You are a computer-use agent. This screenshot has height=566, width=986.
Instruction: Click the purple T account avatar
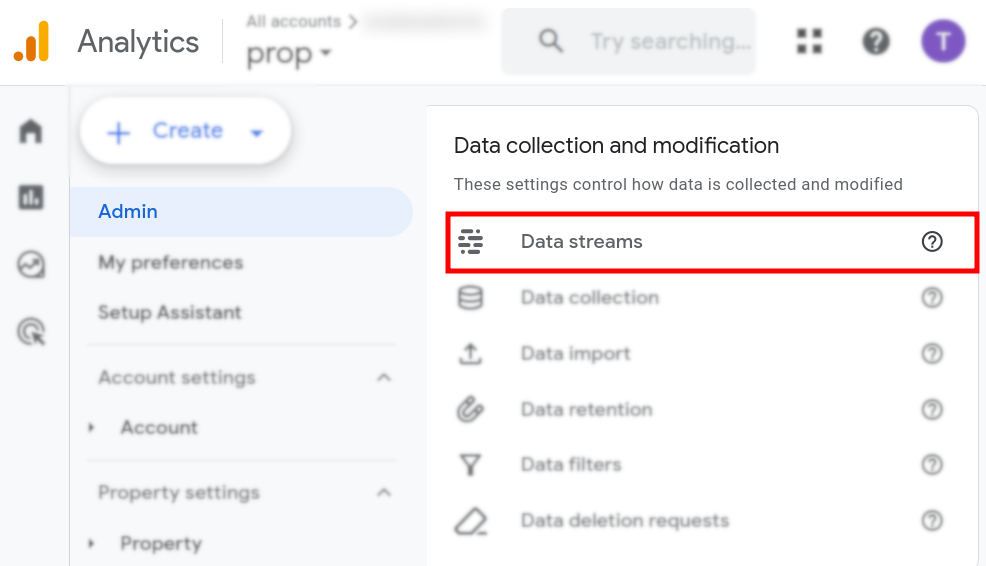942,41
